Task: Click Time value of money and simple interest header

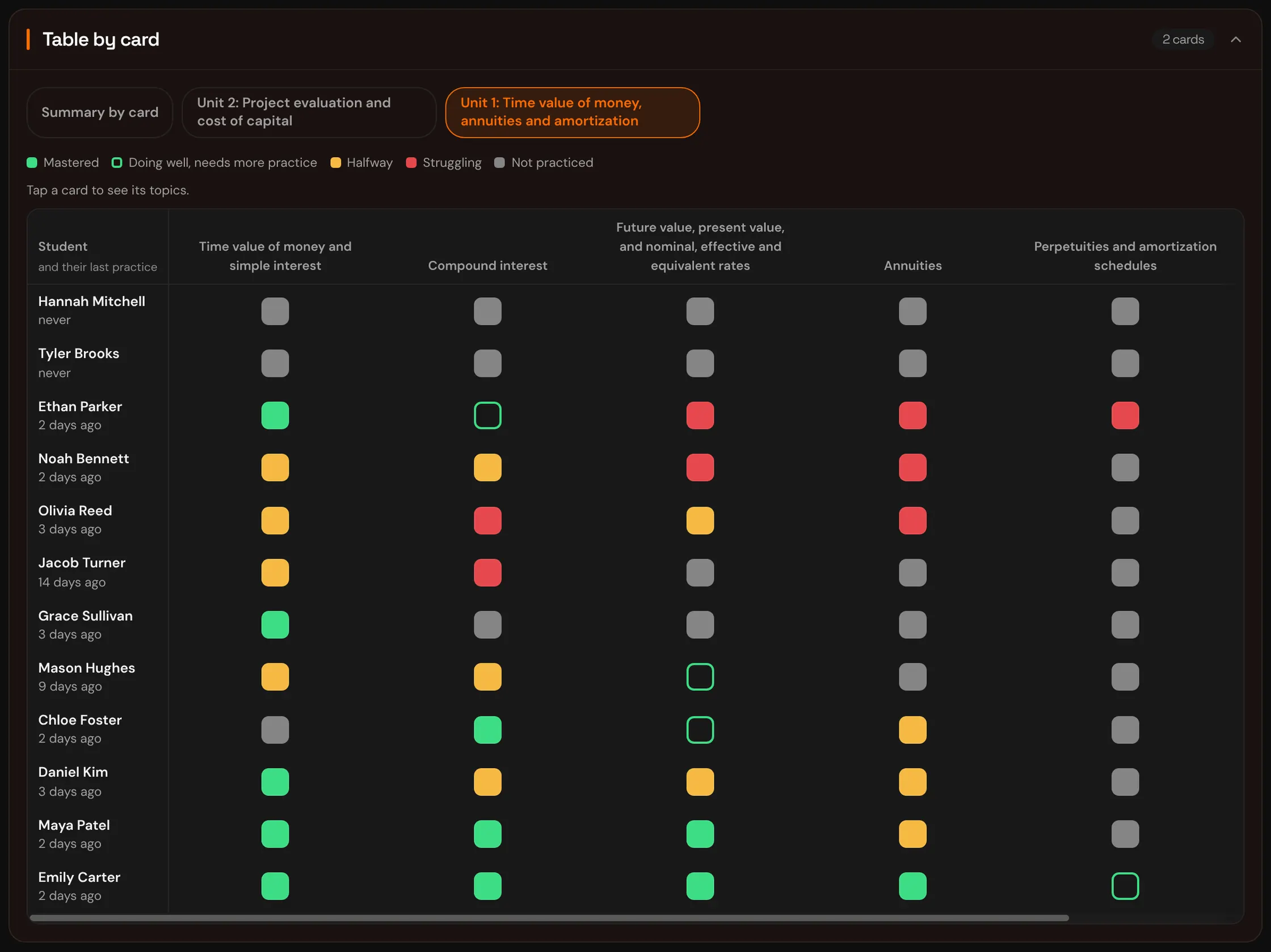Action: coord(275,256)
